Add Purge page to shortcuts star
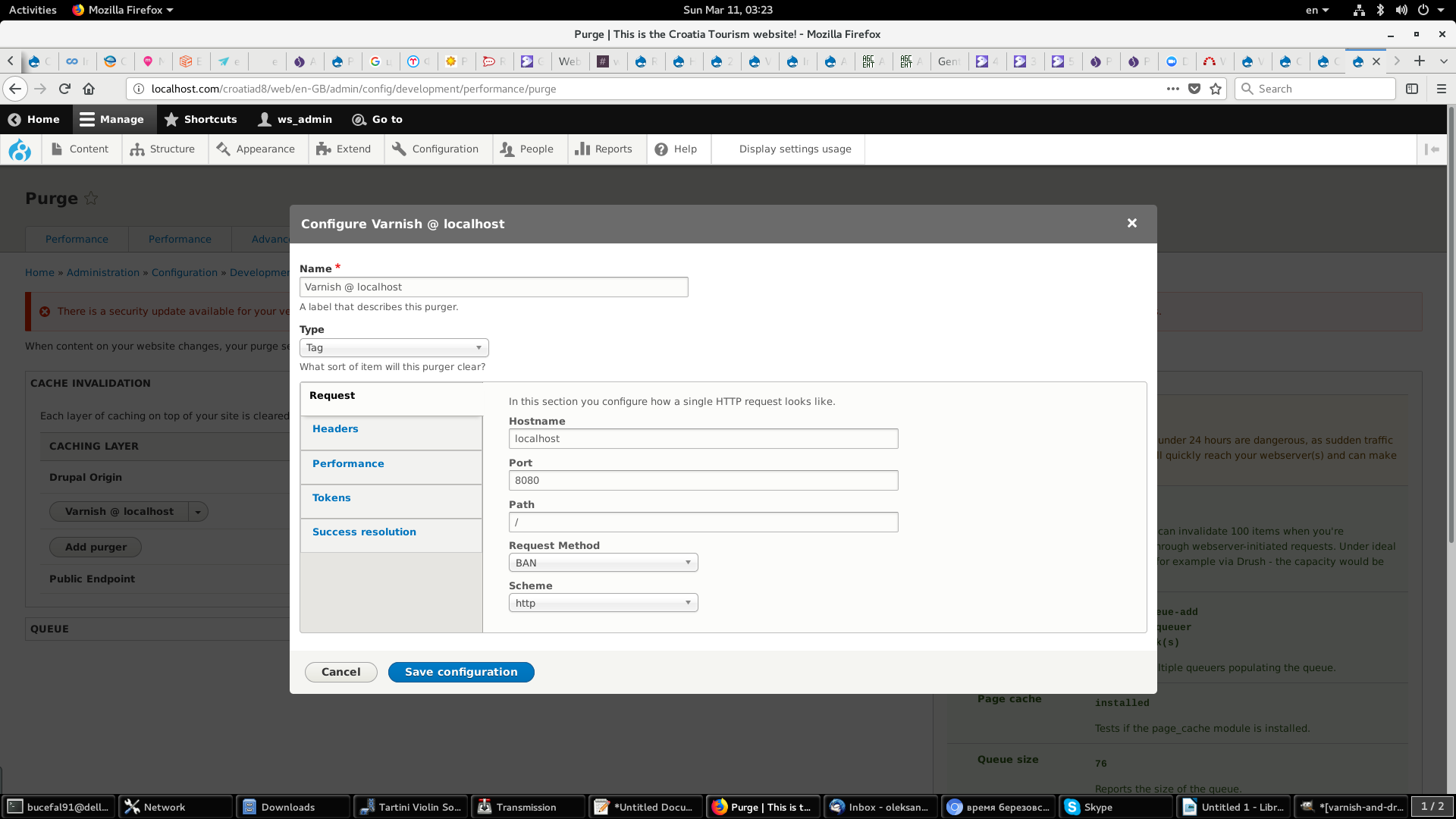 point(91,198)
